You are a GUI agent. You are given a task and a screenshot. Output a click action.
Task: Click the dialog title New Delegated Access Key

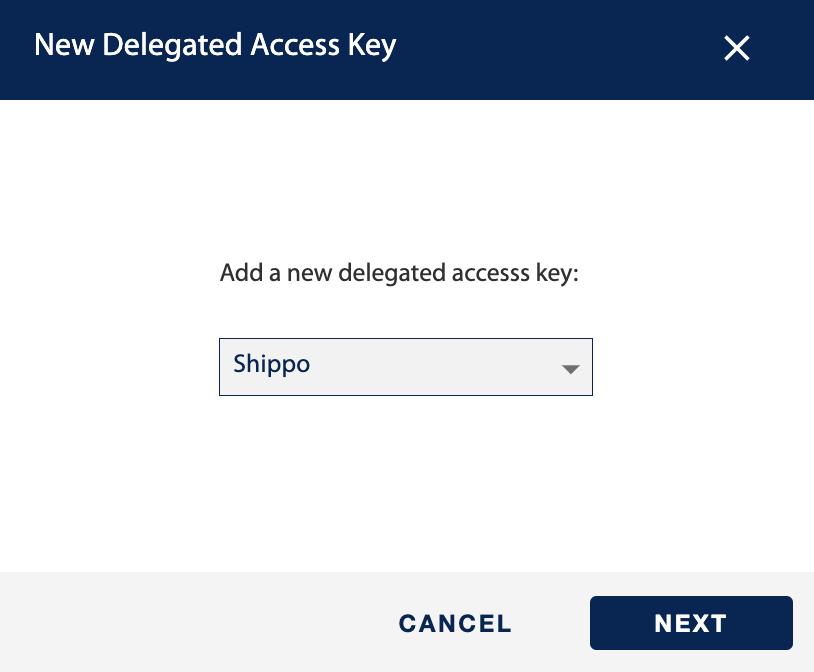pyautogui.click(x=215, y=45)
